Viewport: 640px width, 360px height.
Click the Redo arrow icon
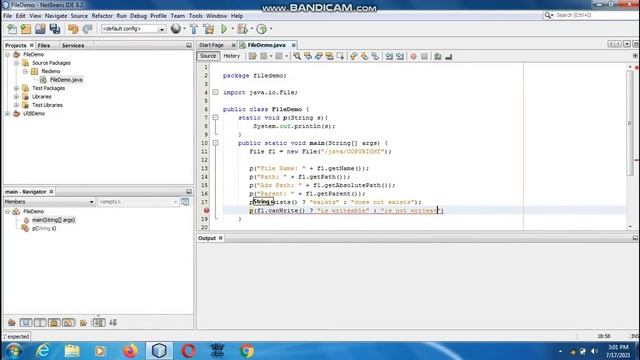[87, 29]
